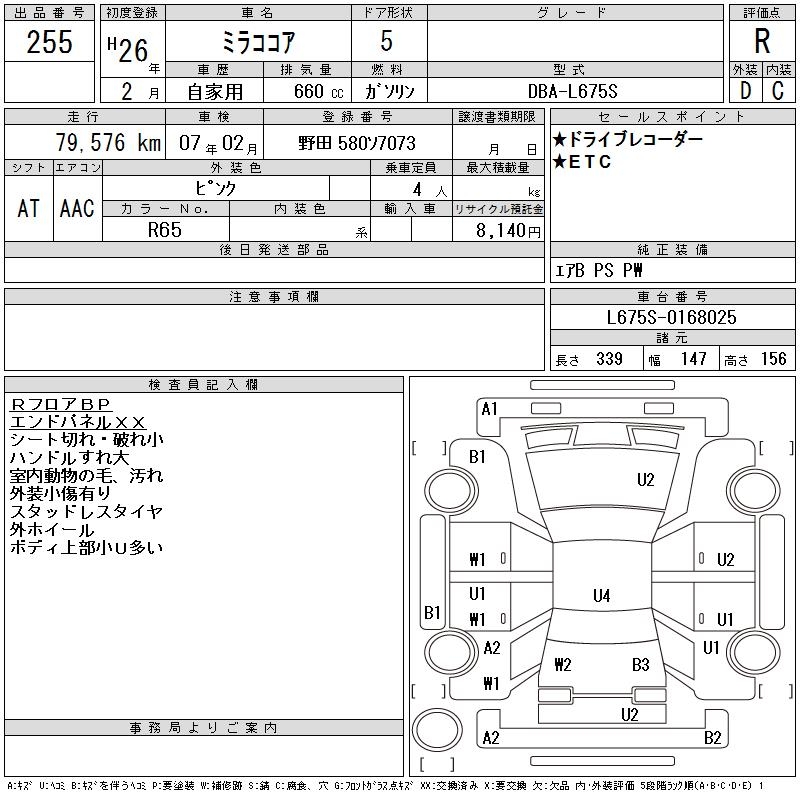
Task: Click the inspector note RフロアBP
Action: point(60,404)
